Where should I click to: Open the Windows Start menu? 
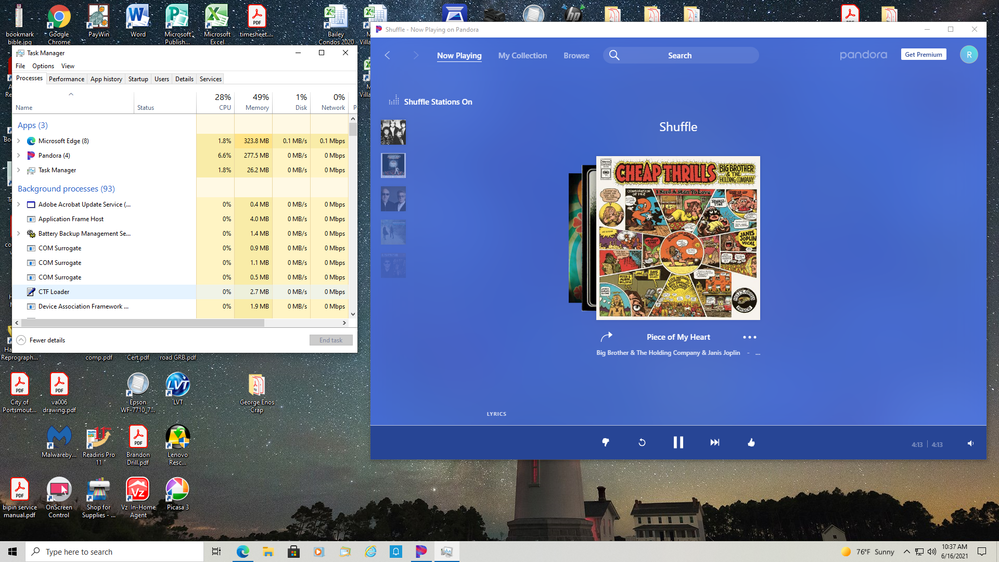[x=12, y=551]
